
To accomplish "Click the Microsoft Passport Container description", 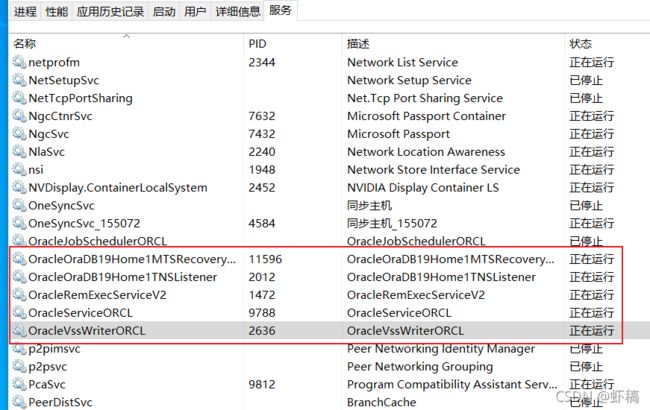I will click(427, 116).
